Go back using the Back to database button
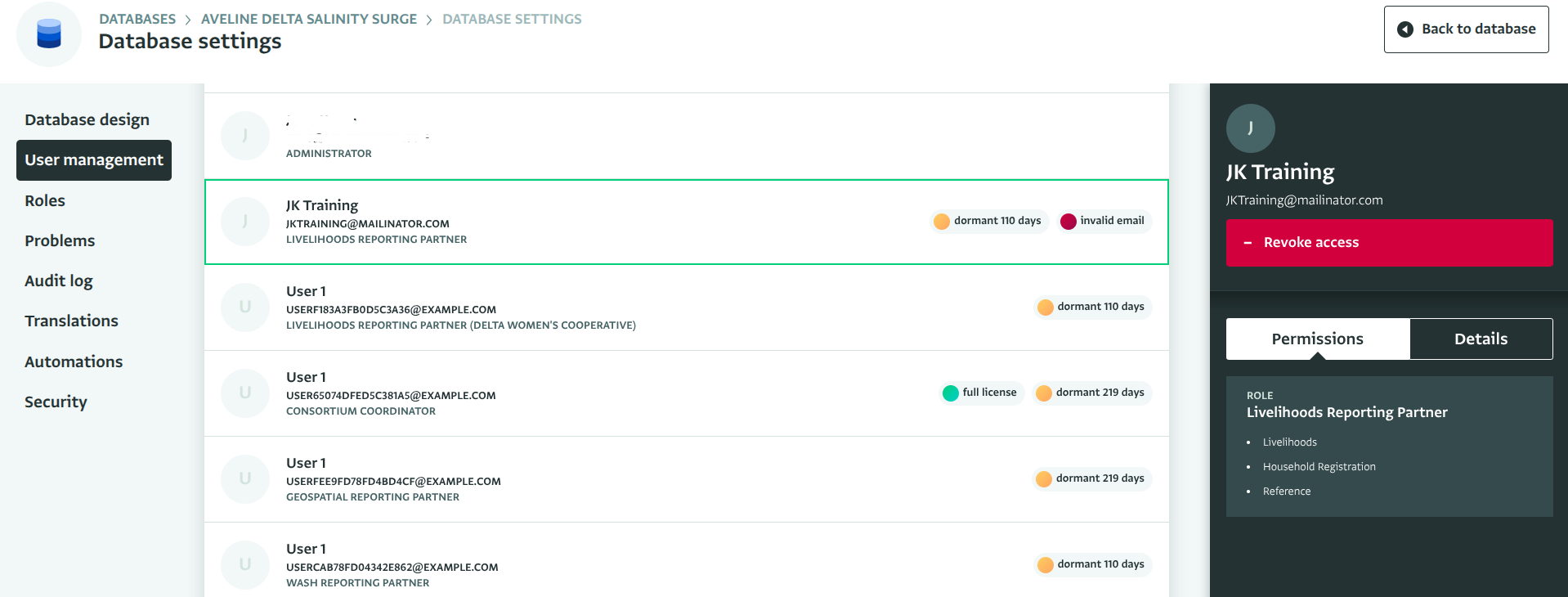 point(1466,29)
